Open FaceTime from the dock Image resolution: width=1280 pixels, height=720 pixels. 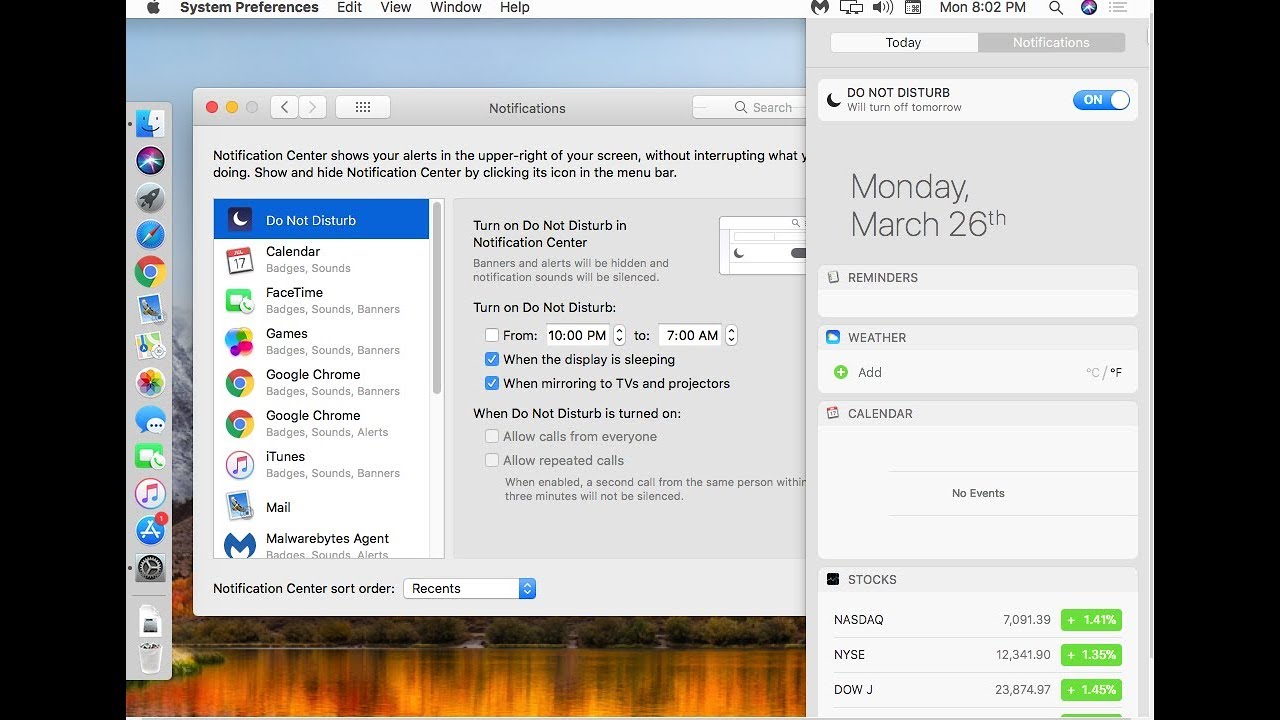pos(150,457)
